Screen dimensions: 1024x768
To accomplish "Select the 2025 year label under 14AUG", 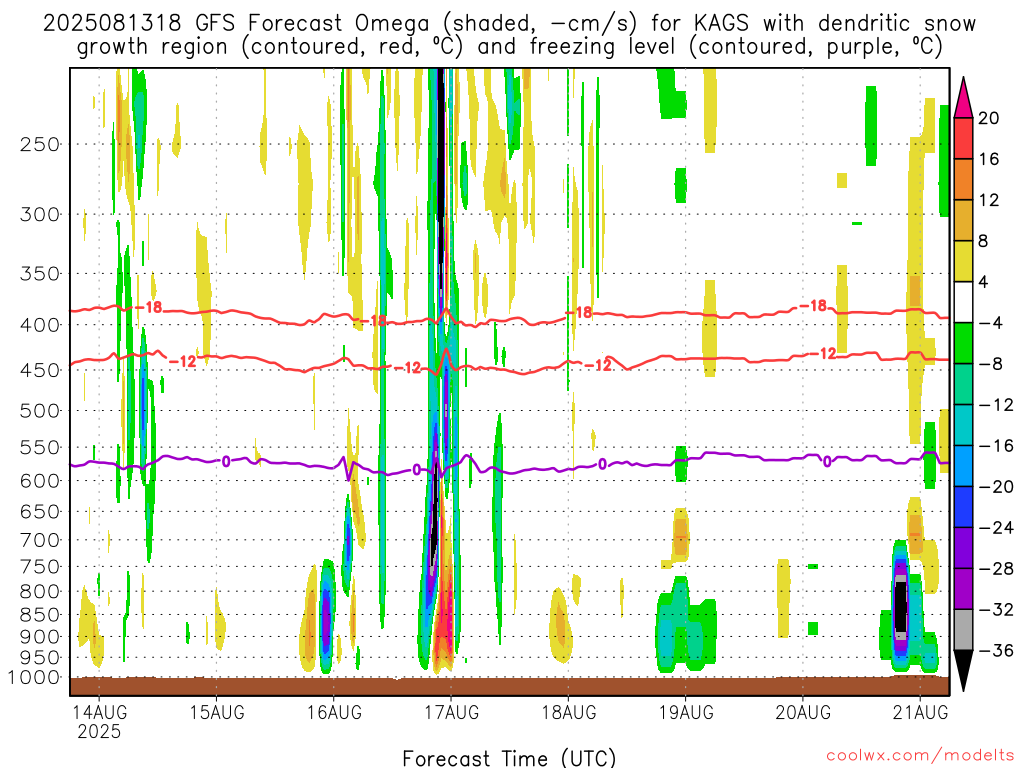I will coord(99,731).
